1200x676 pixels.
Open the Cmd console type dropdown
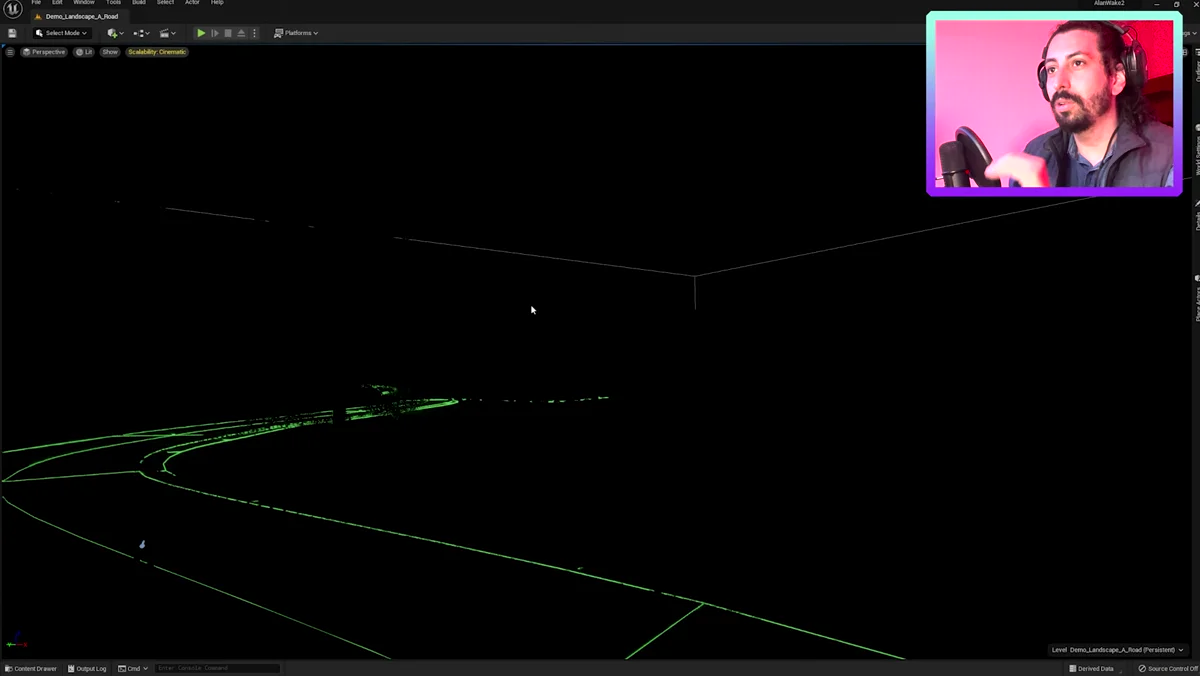tap(133, 668)
